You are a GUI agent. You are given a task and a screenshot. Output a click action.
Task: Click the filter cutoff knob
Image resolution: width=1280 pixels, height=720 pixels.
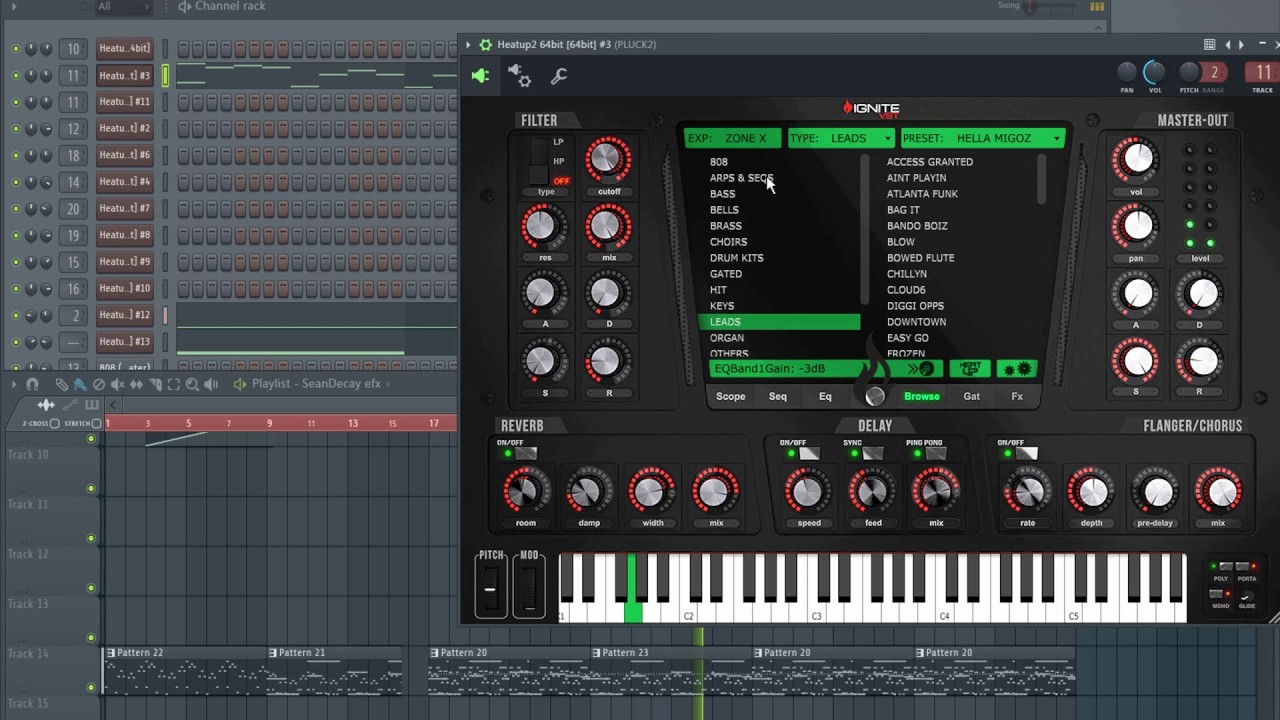tap(608, 159)
